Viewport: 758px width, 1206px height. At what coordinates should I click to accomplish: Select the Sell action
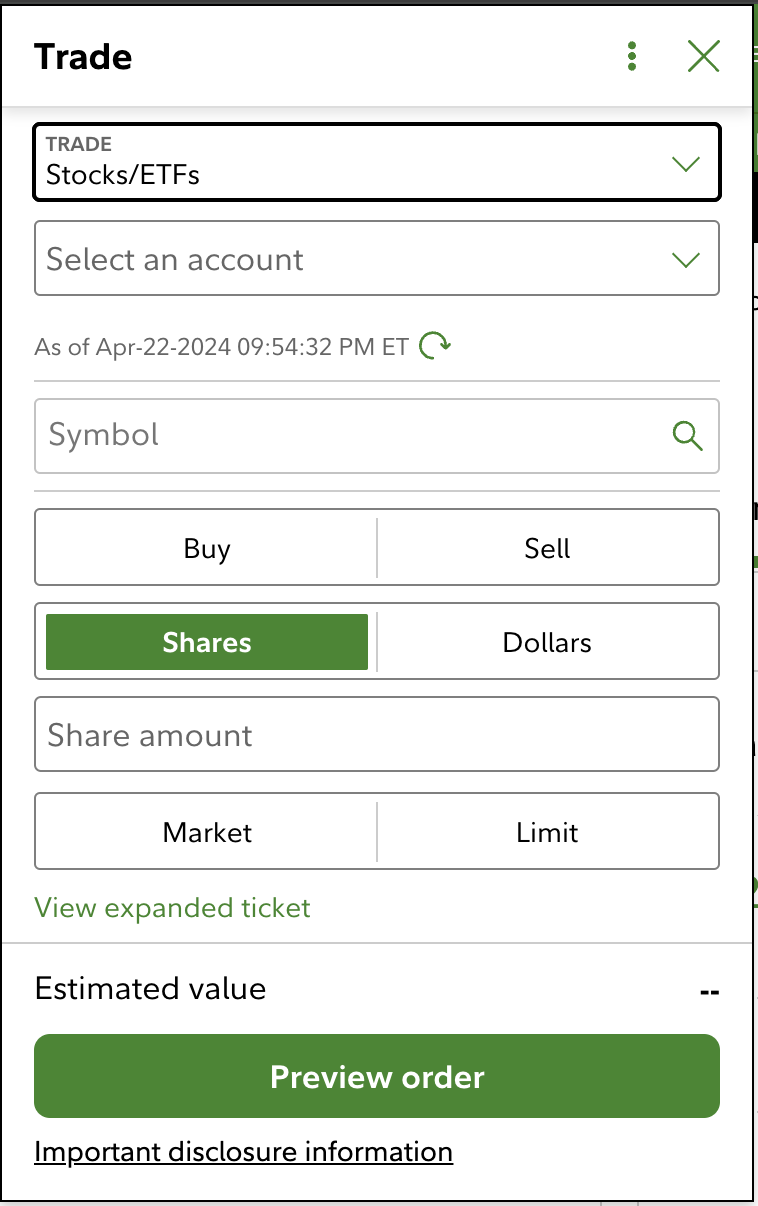click(547, 548)
